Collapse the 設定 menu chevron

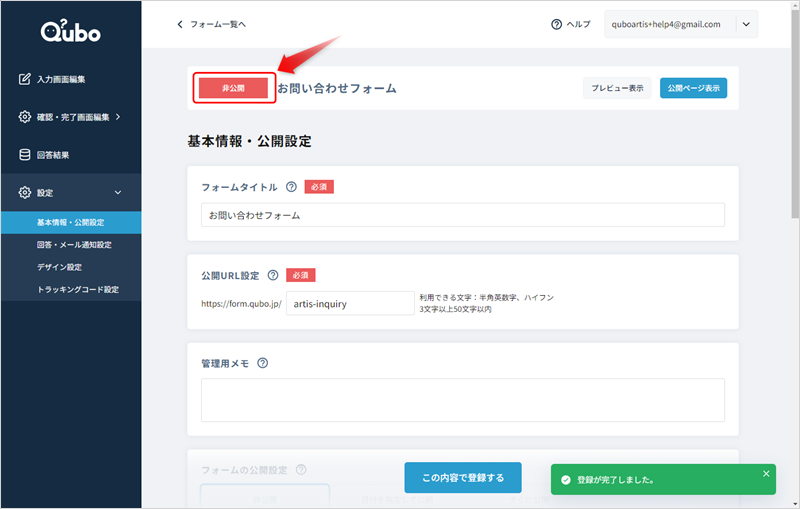[118, 192]
